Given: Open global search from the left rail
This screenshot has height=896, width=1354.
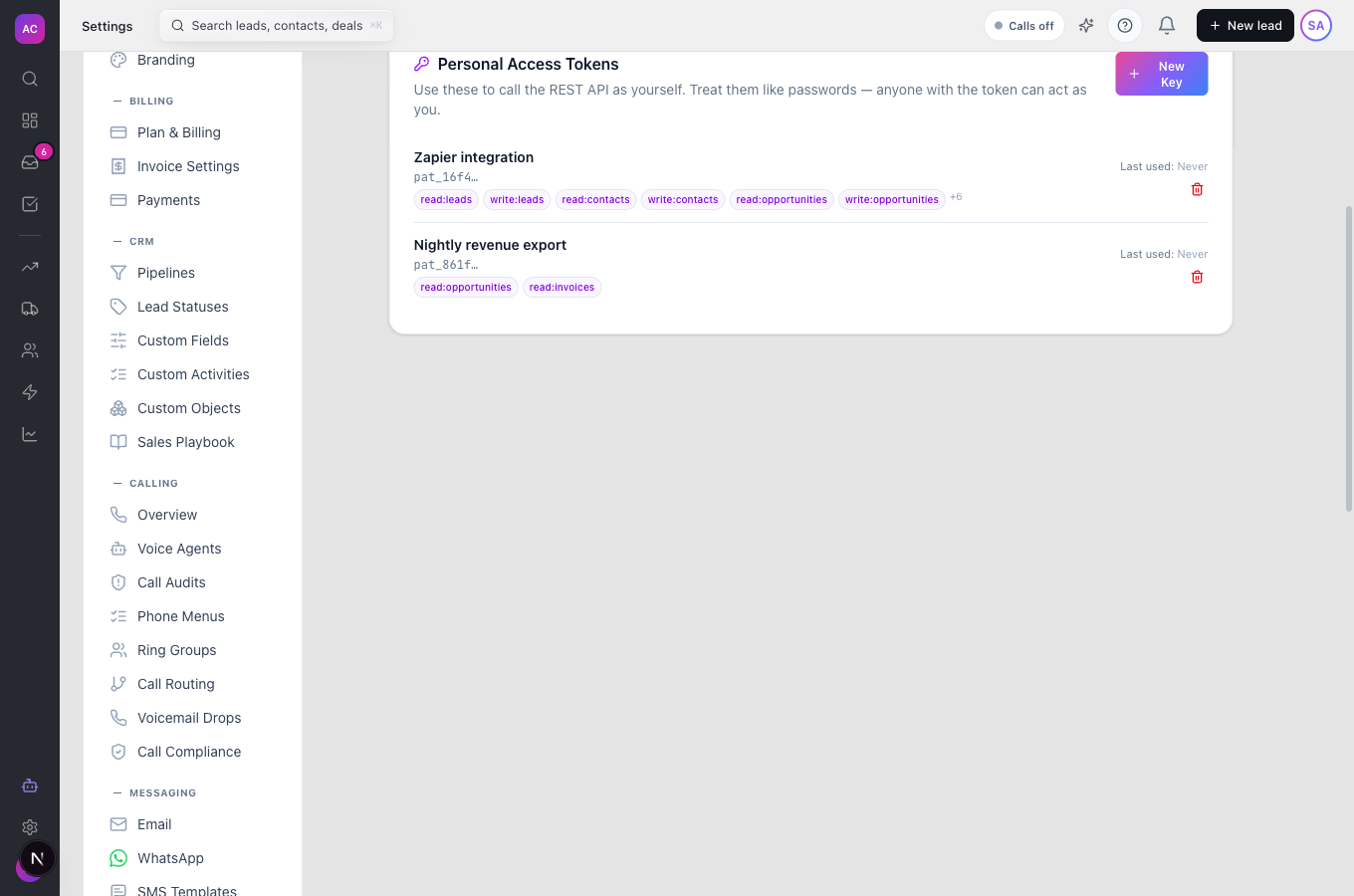Looking at the screenshot, I should pos(30,79).
